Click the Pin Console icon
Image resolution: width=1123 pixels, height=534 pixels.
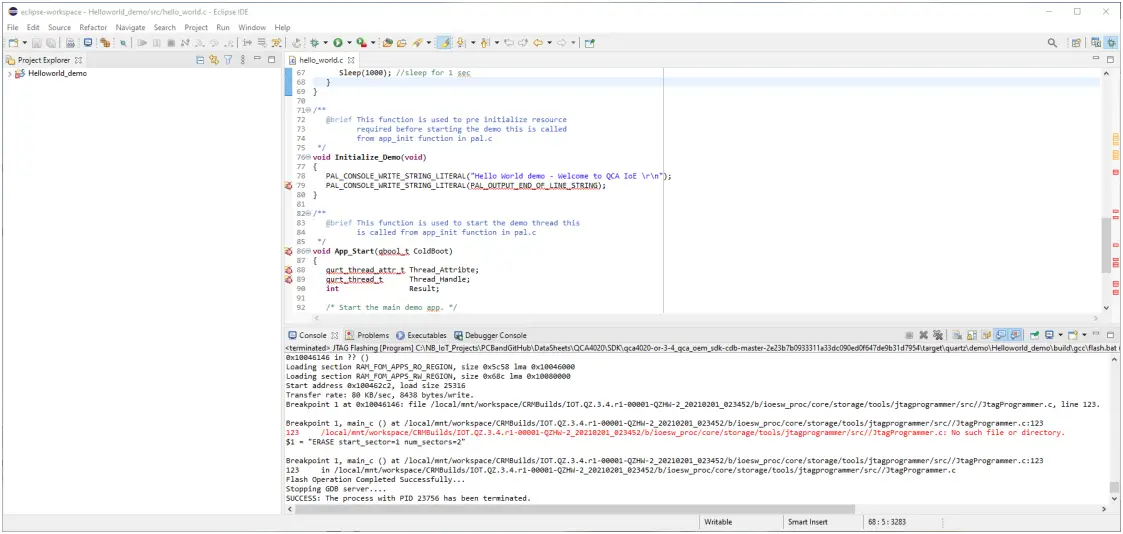click(1034, 335)
